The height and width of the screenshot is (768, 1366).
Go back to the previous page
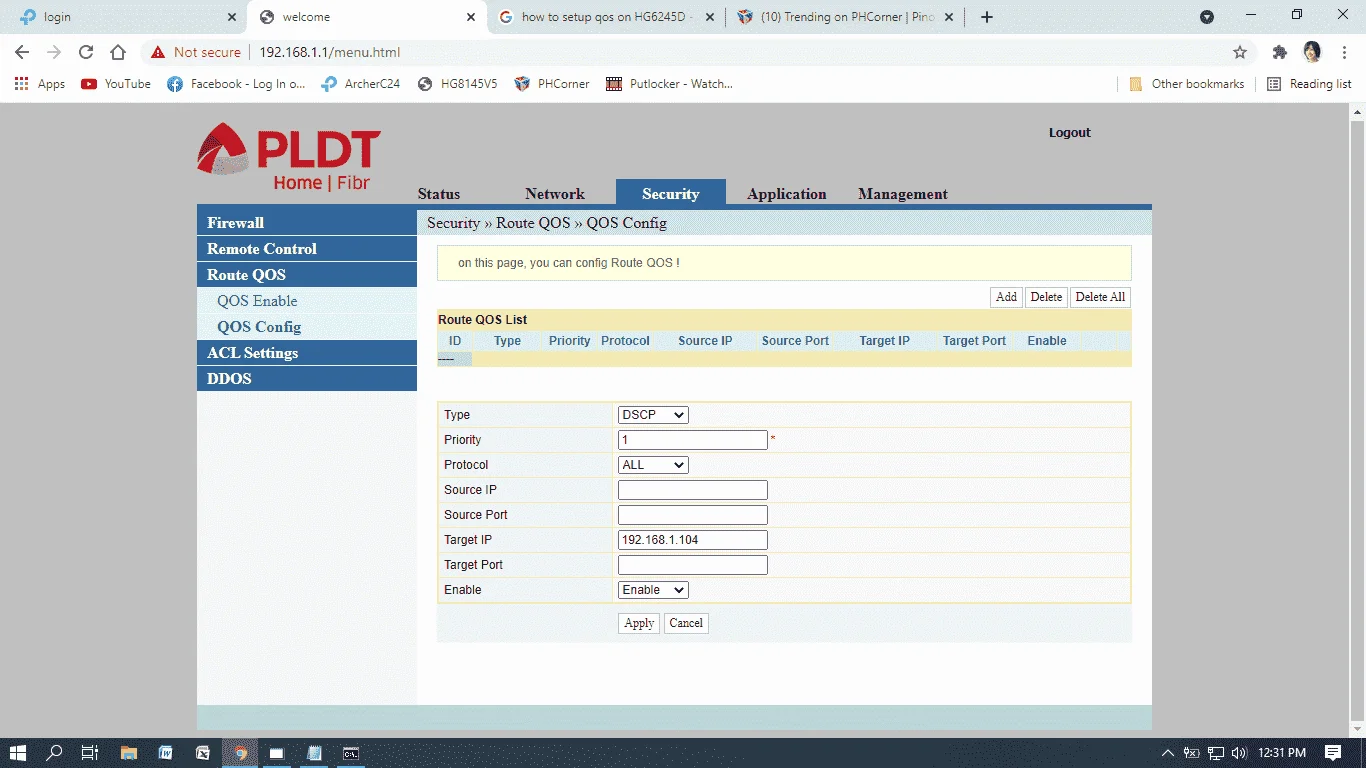pos(22,52)
